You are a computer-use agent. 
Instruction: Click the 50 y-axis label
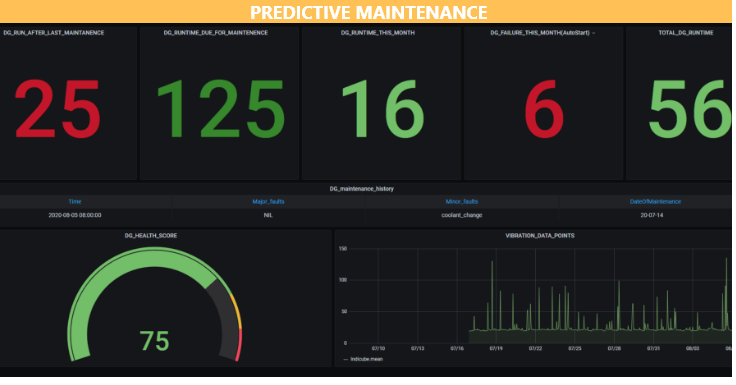click(x=344, y=312)
